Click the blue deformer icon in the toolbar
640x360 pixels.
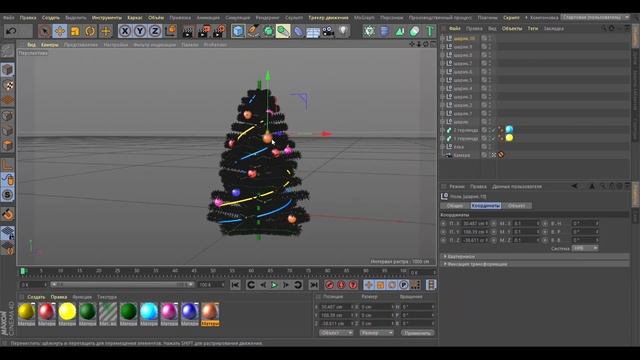pos(298,31)
